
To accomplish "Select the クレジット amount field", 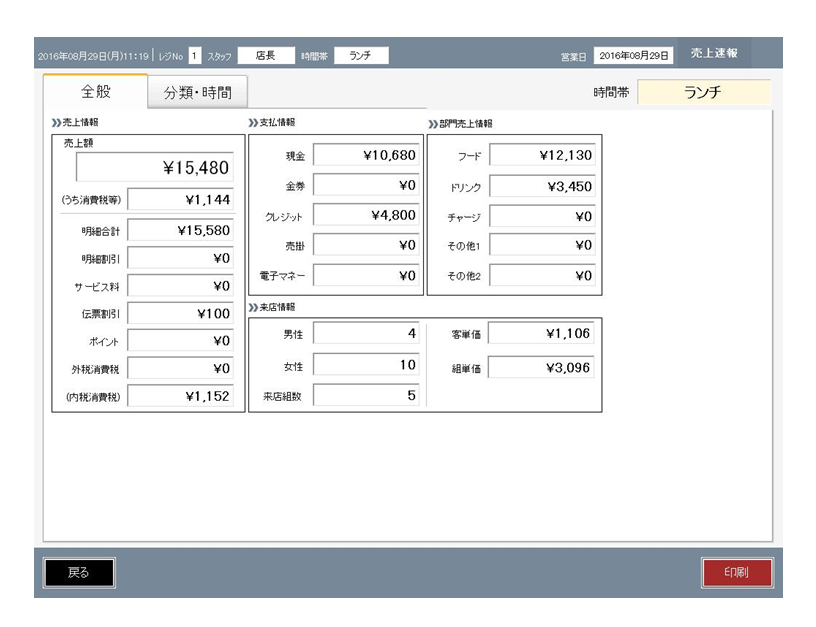I will tap(365, 215).
